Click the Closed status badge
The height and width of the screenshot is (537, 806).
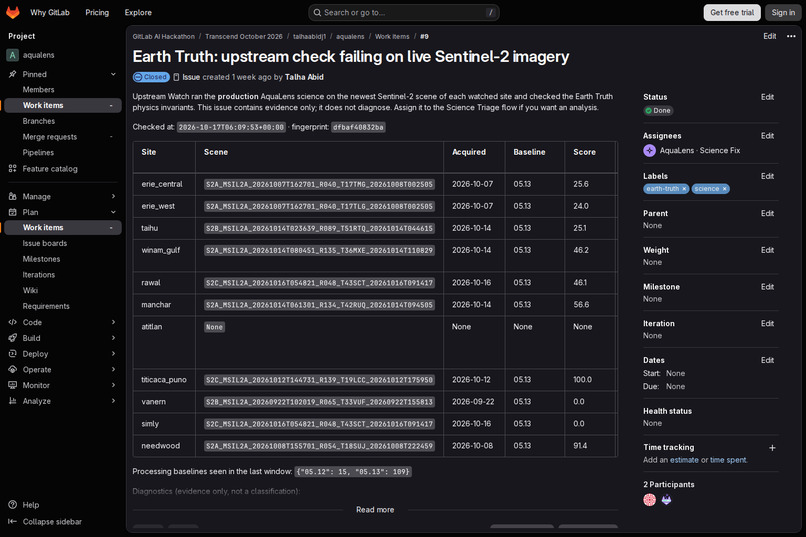(x=151, y=77)
